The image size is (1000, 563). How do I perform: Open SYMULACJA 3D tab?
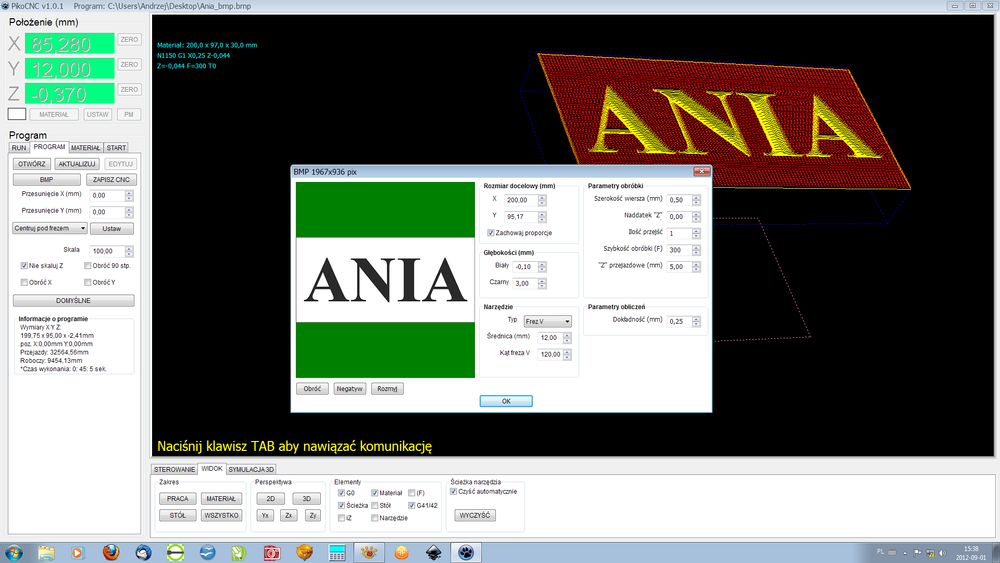(251, 469)
